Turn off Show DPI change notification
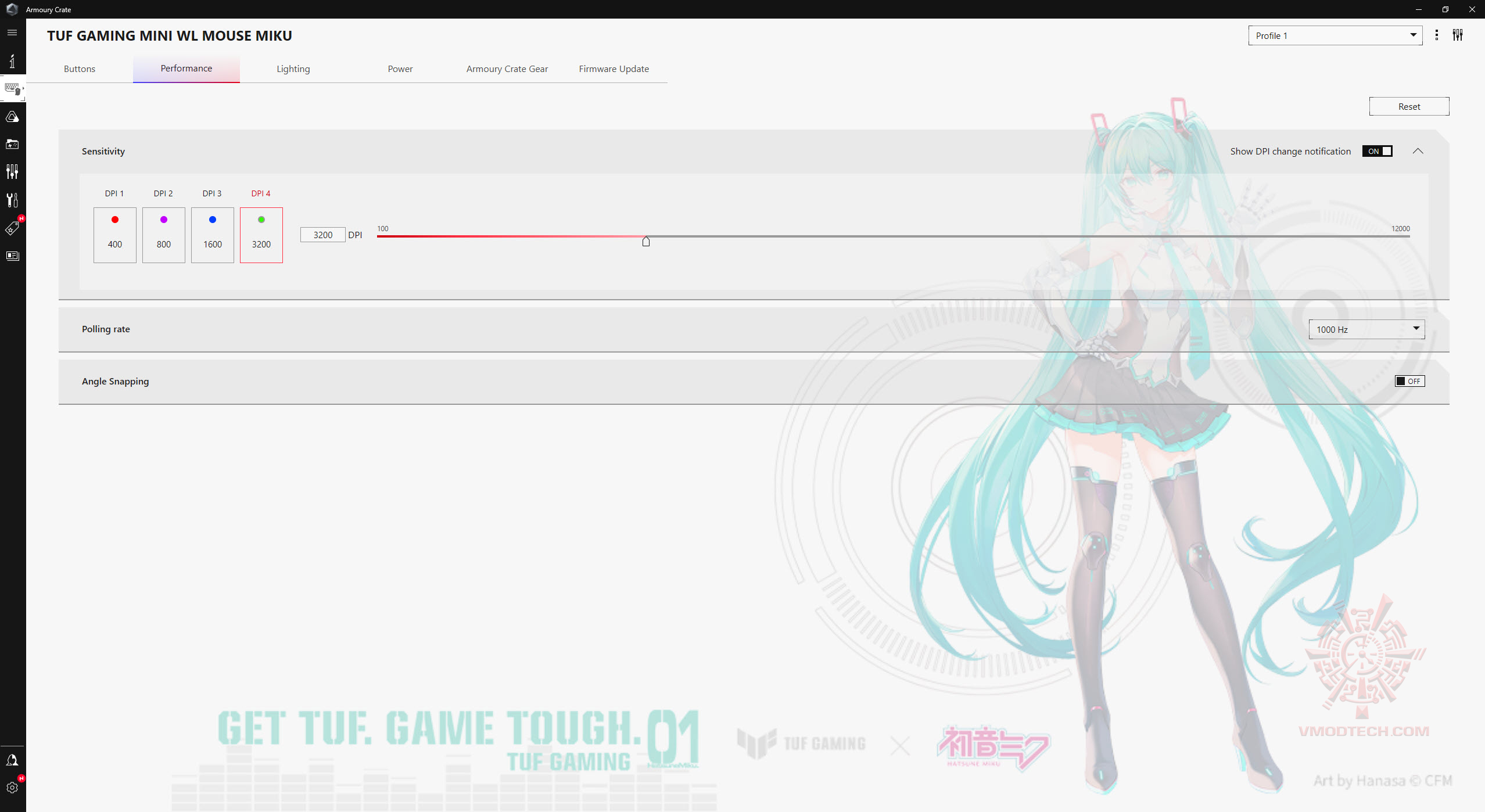This screenshot has height=812, width=1485. point(1377,151)
